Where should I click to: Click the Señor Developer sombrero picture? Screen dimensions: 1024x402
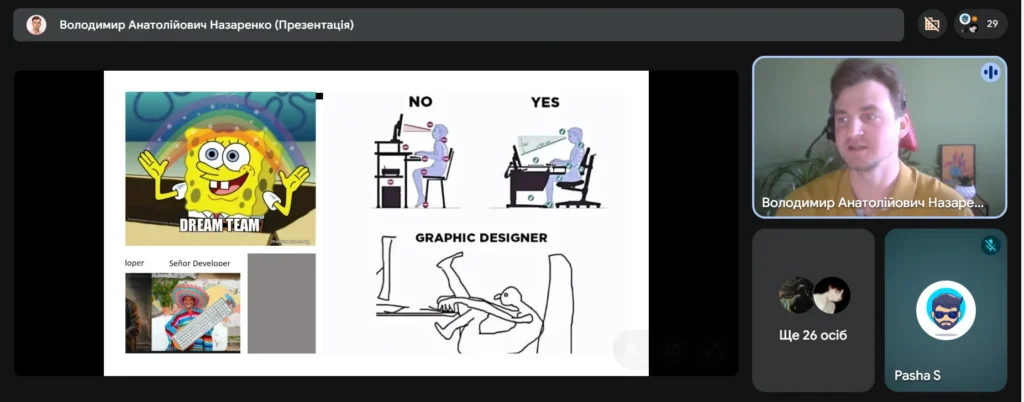tap(196, 311)
